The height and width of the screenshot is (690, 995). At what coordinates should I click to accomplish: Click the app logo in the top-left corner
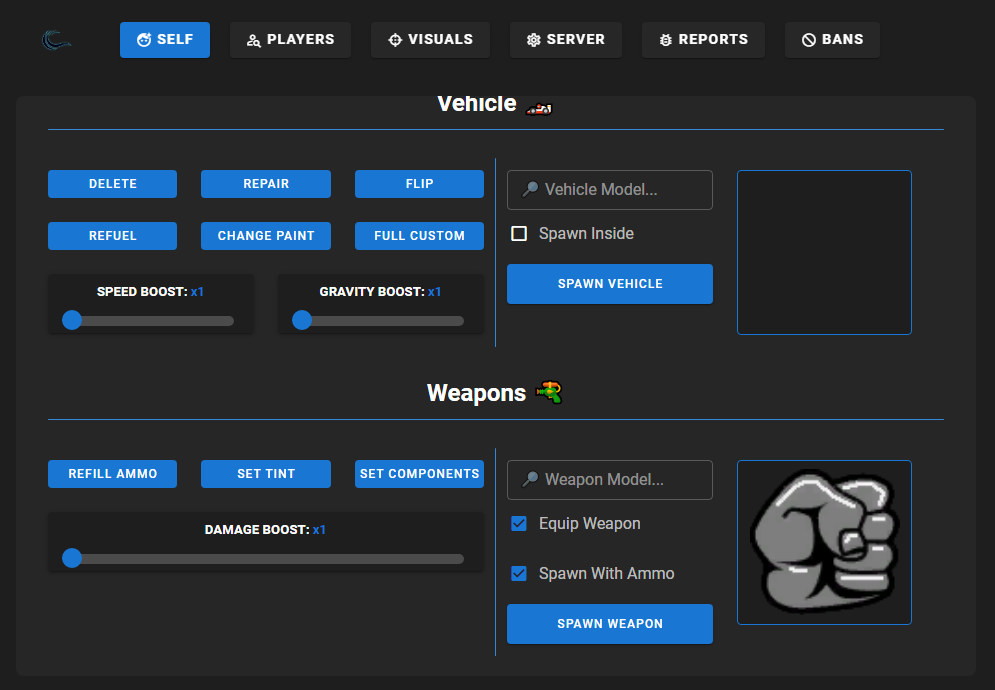point(56,39)
